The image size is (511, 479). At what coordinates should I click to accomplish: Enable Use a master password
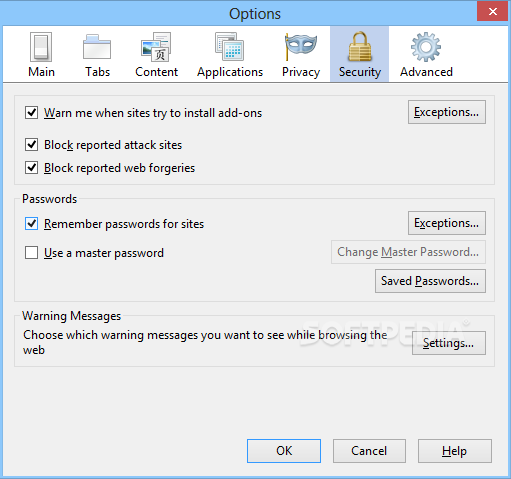pos(31,253)
